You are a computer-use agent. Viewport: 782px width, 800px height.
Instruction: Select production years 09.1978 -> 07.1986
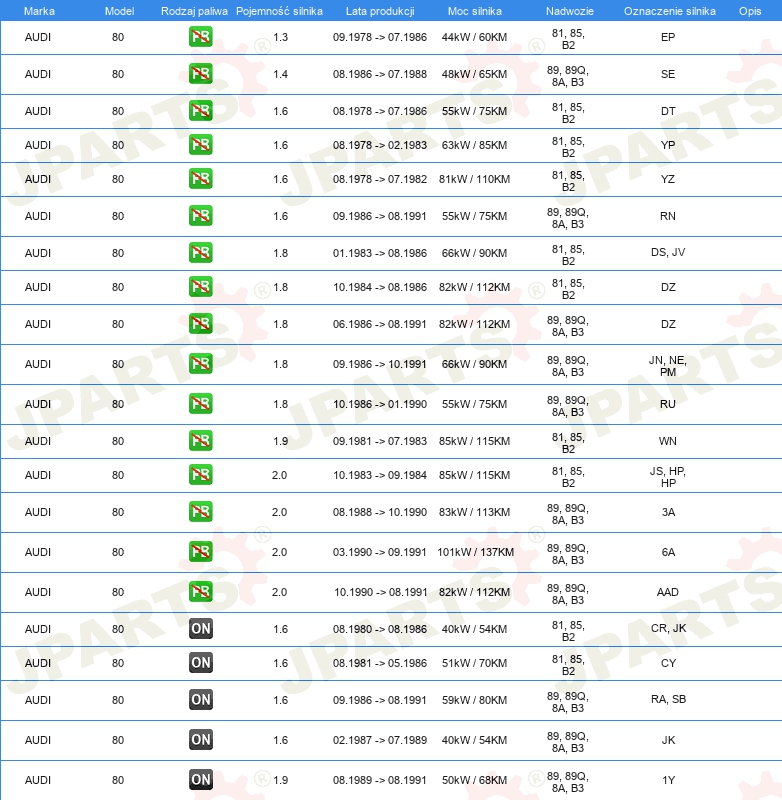(x=380, y=37)
